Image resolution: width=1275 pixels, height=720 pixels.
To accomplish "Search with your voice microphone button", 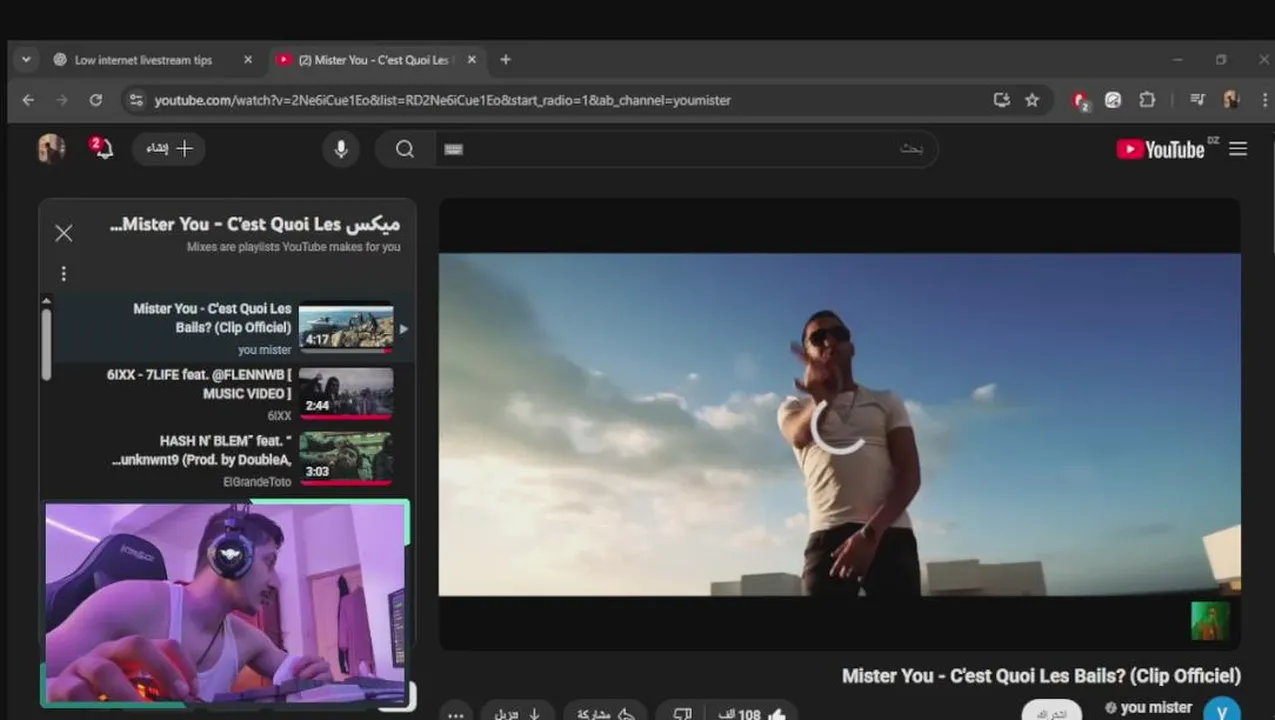I will pos(341,149).
